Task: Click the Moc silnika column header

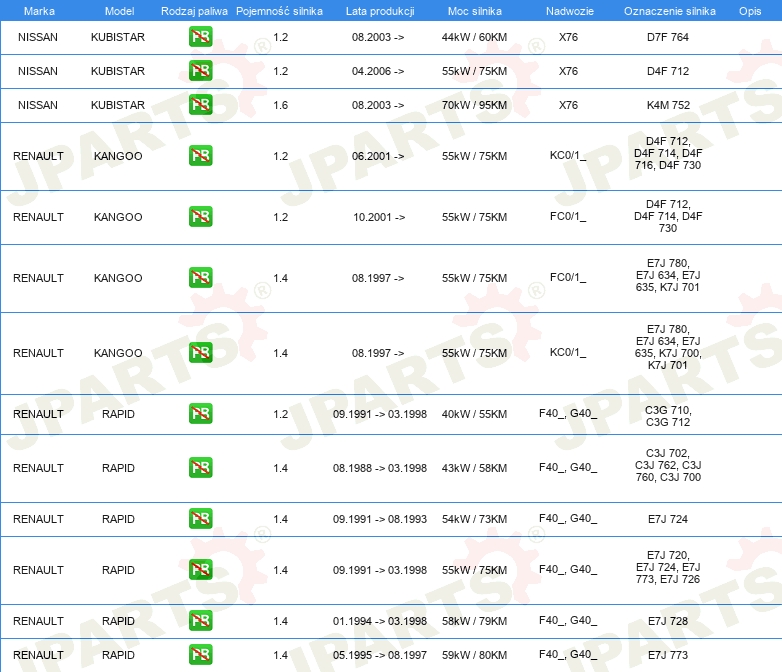Action: point(475,11)
